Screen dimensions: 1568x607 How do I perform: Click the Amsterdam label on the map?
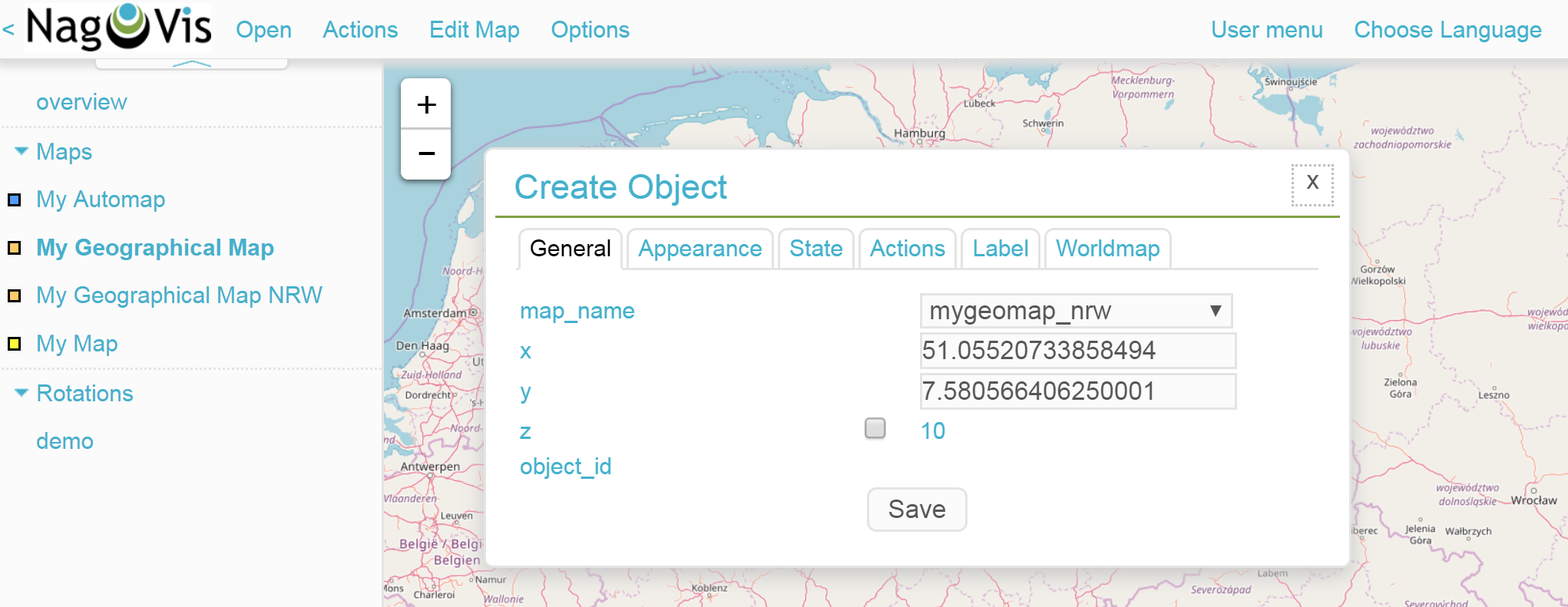pyautogui.click(x=435, y=313)
